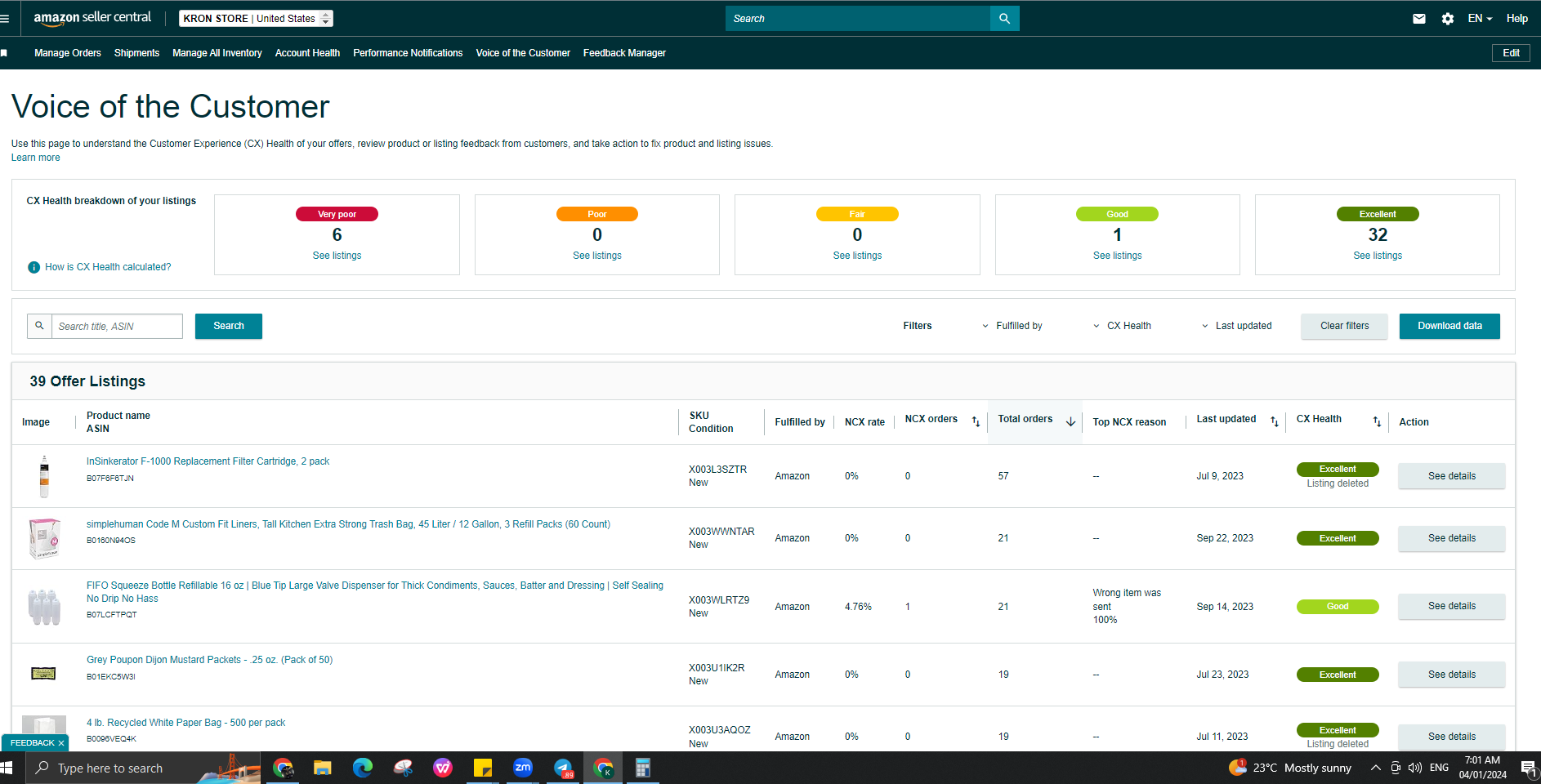Open Manage All Inventory
1541x784 pixels.
tap(217, 53)
